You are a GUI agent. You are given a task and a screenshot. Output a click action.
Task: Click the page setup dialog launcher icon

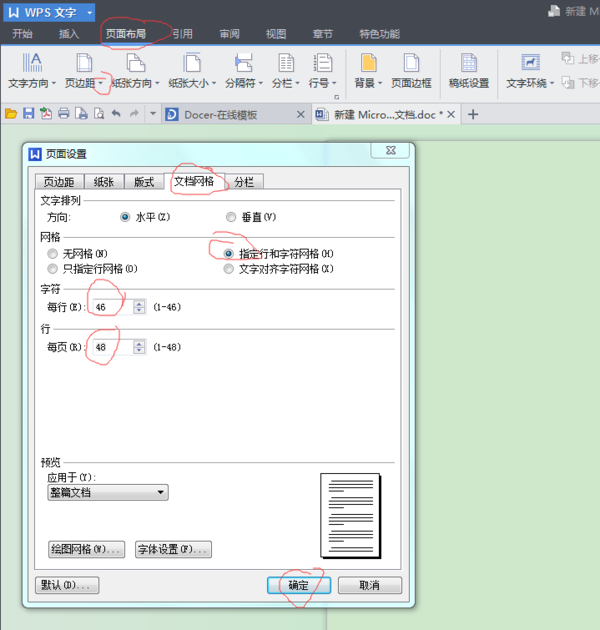click(x=336, y=97)
